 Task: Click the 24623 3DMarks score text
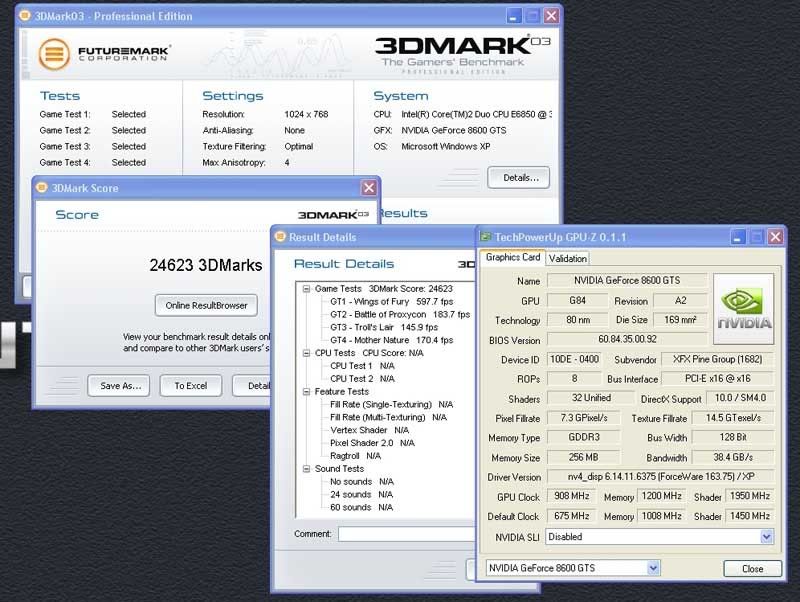point(206,265)
